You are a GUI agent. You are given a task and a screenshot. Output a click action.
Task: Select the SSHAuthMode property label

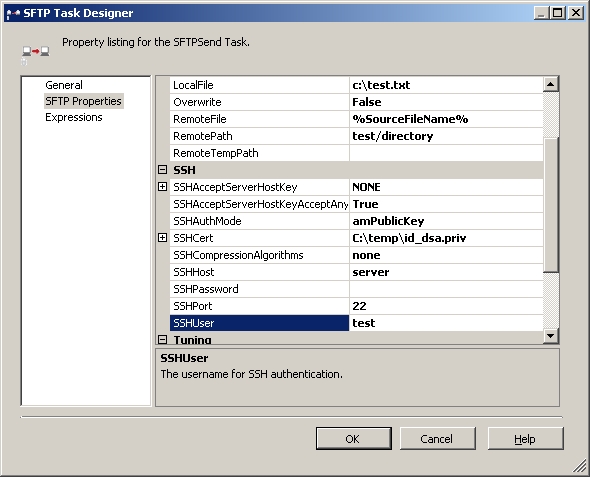[259, 221]
